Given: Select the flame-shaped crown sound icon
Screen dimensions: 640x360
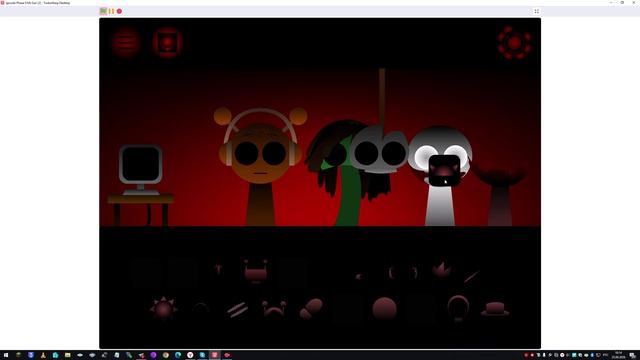Looking at the screenshot, I should [442, 270].
